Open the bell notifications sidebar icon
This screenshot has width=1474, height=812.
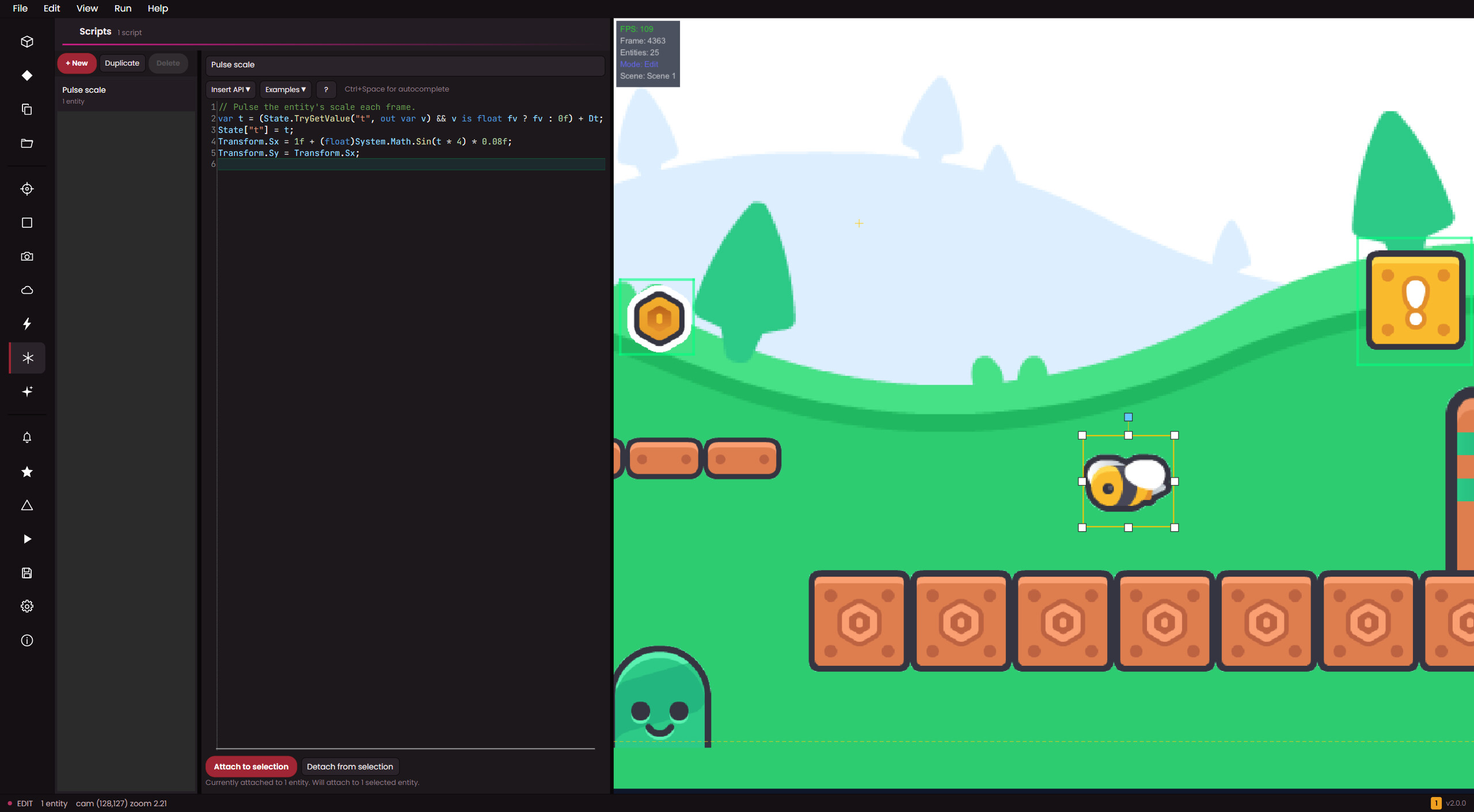pos(27,437)
